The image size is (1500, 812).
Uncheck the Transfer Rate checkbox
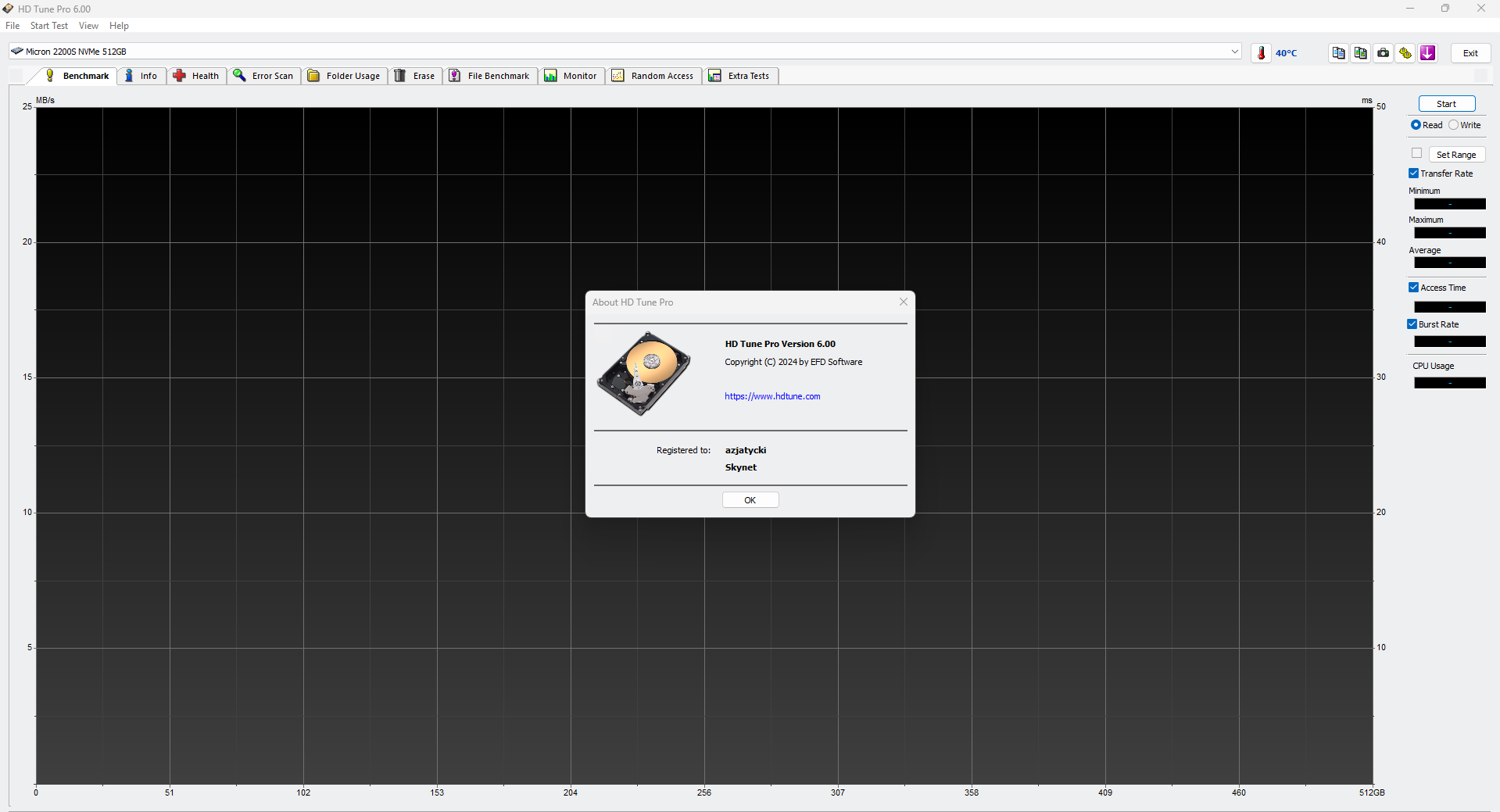coord(1414,173)
